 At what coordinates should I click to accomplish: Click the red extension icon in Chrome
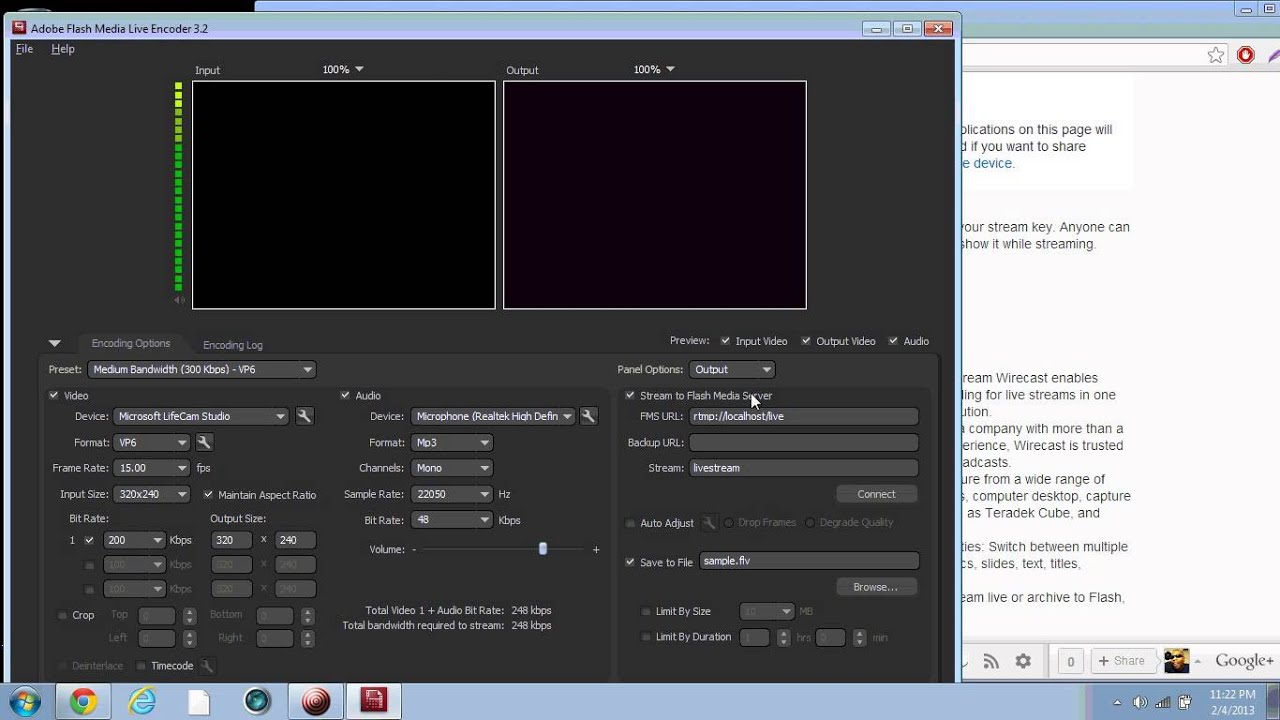click(1246, 55)
